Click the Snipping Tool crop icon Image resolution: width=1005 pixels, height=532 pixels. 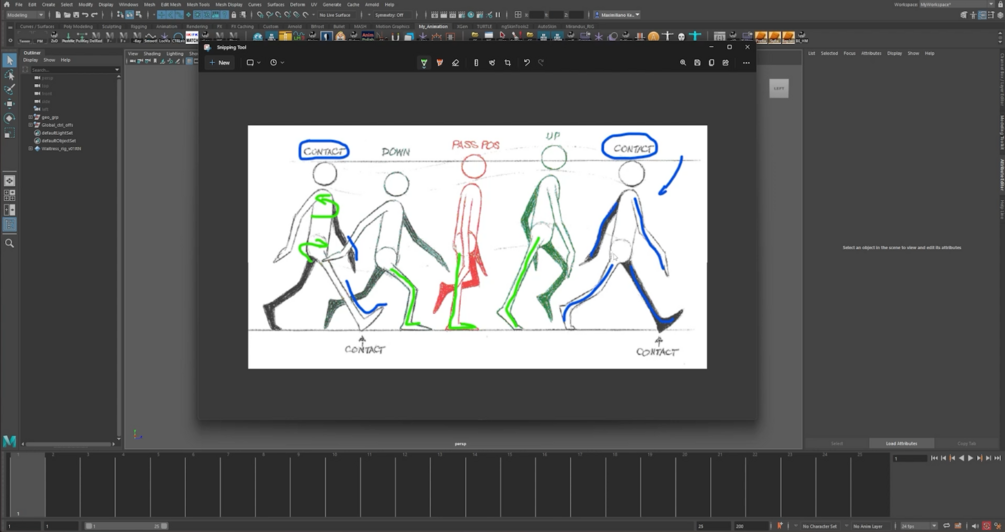click(508, 63)
